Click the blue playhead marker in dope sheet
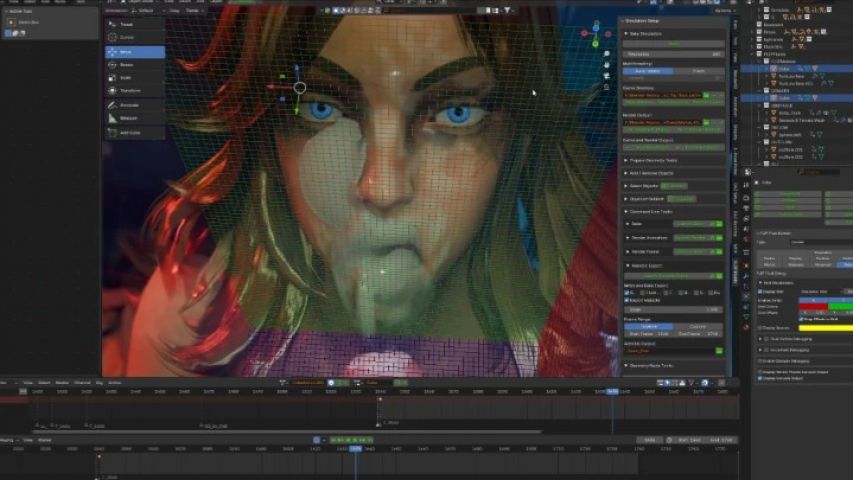Image resolution: width=853 pixels, height=480 pixels. [613, 391]
